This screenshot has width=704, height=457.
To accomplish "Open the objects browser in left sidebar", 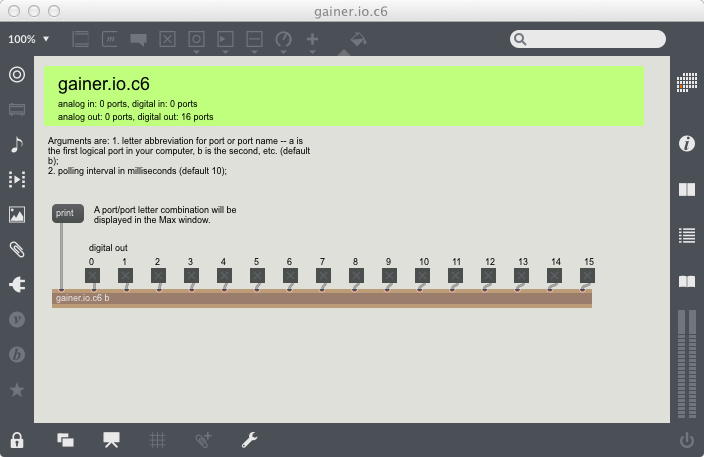I will coord(17,75).
